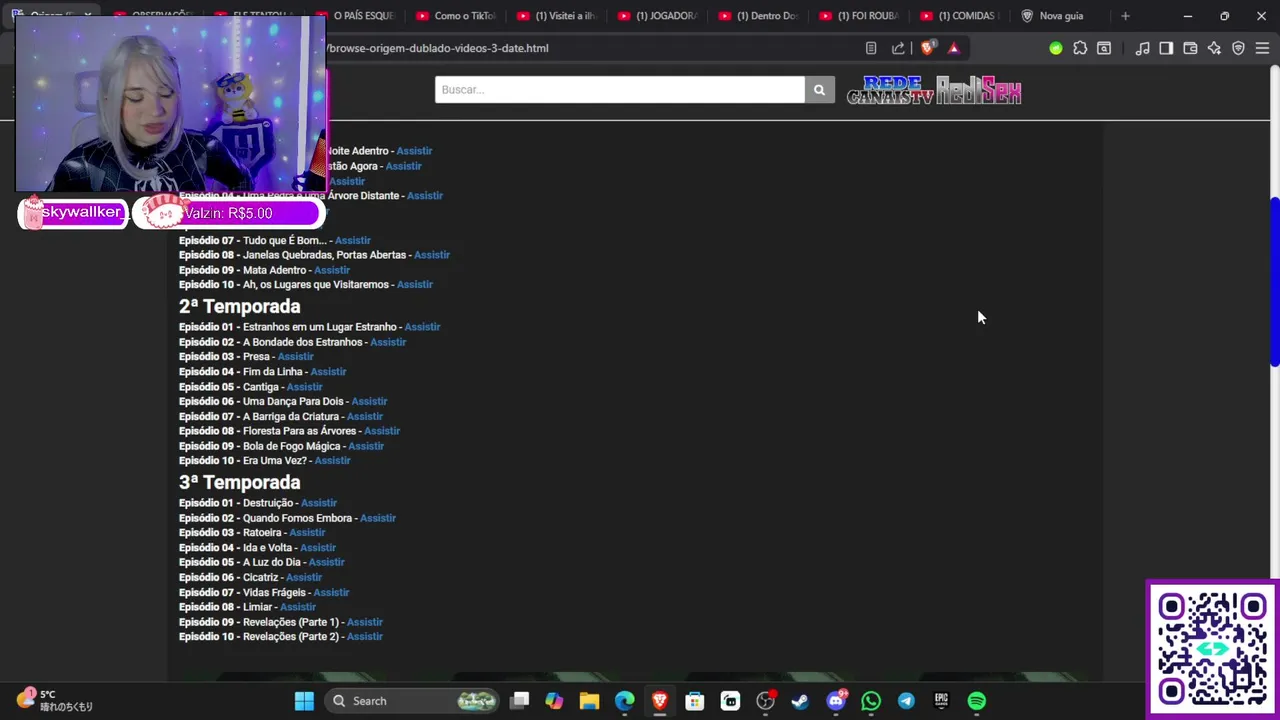Open Steam from the taskbar
This screenshot has width=1280, height=720.
point(800,701)
